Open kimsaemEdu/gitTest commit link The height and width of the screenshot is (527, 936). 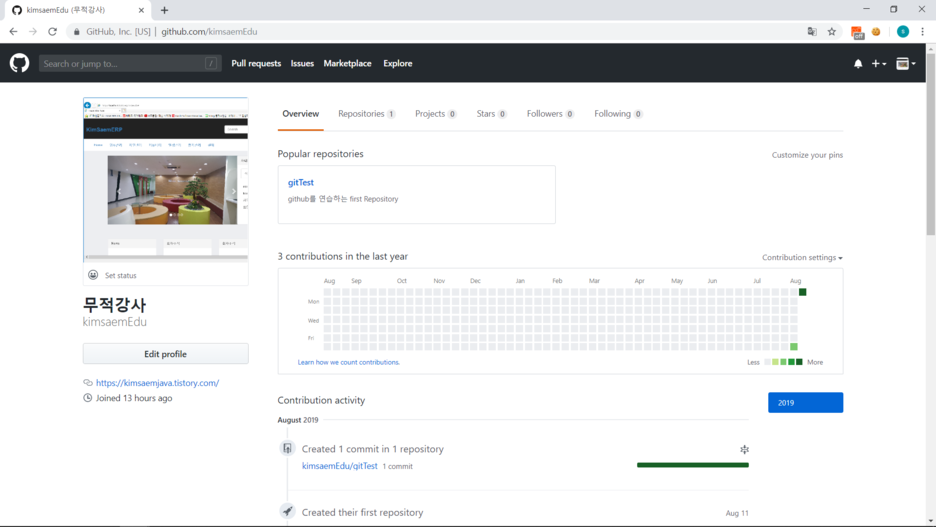click(340, 466)
